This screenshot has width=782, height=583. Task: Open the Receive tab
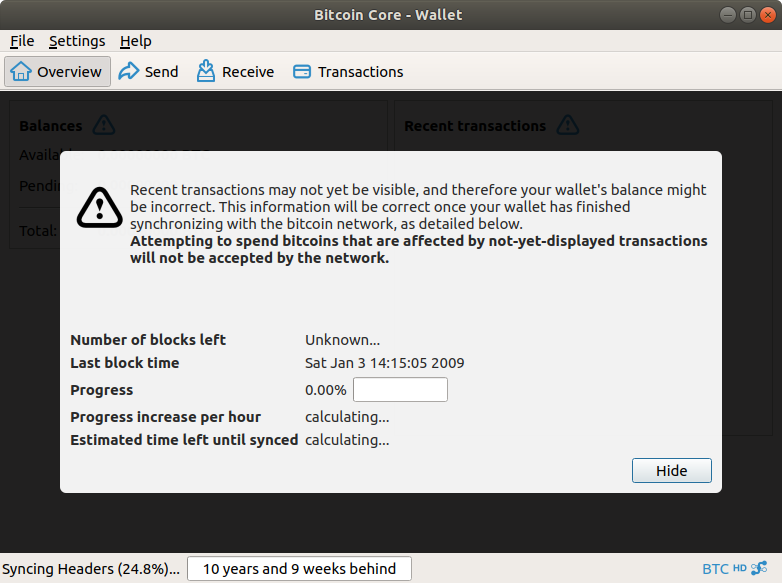235,72
